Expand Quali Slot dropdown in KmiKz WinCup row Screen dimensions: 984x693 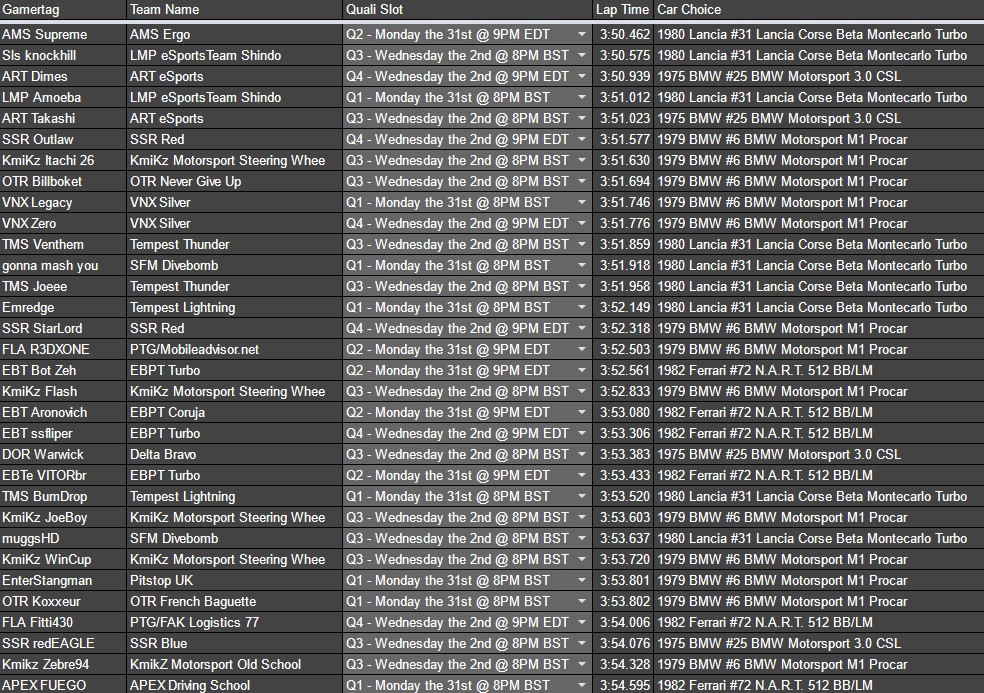click(582, 559)
